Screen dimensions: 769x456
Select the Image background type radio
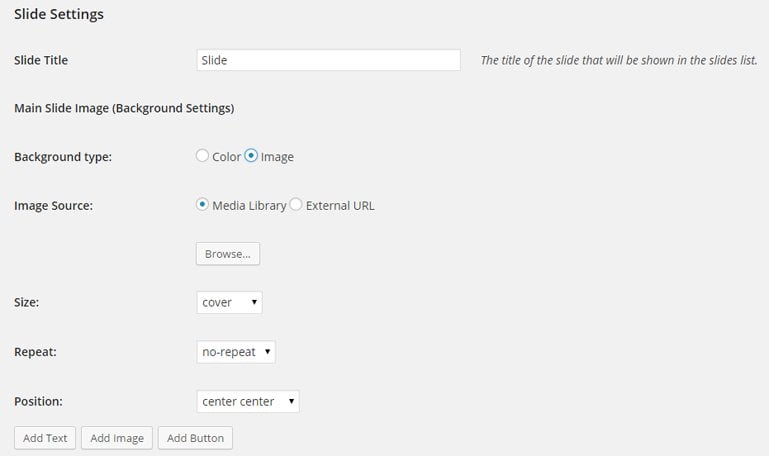pos(251,156)
